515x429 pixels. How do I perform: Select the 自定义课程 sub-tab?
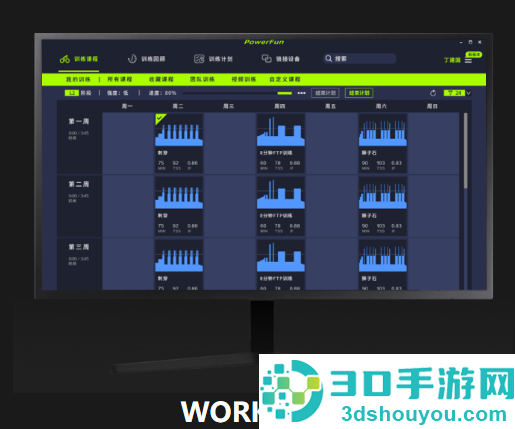[285, 79]
